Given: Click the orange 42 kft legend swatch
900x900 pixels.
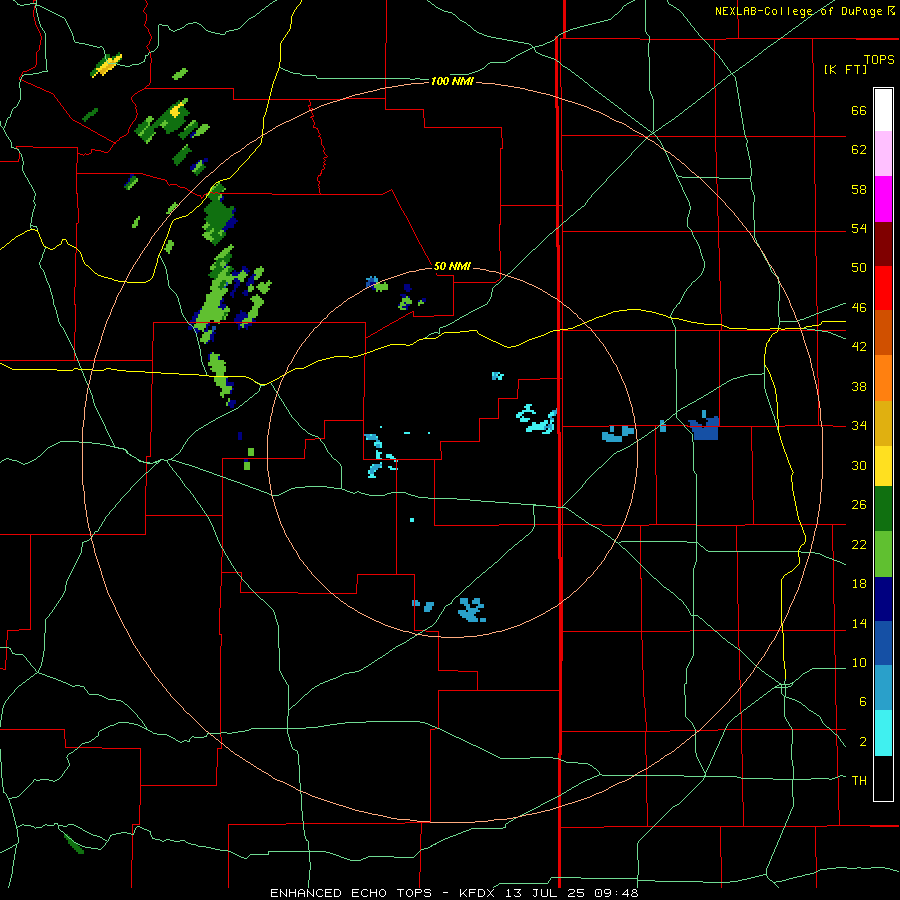Looking at the screenshot, I should [883, 377].
